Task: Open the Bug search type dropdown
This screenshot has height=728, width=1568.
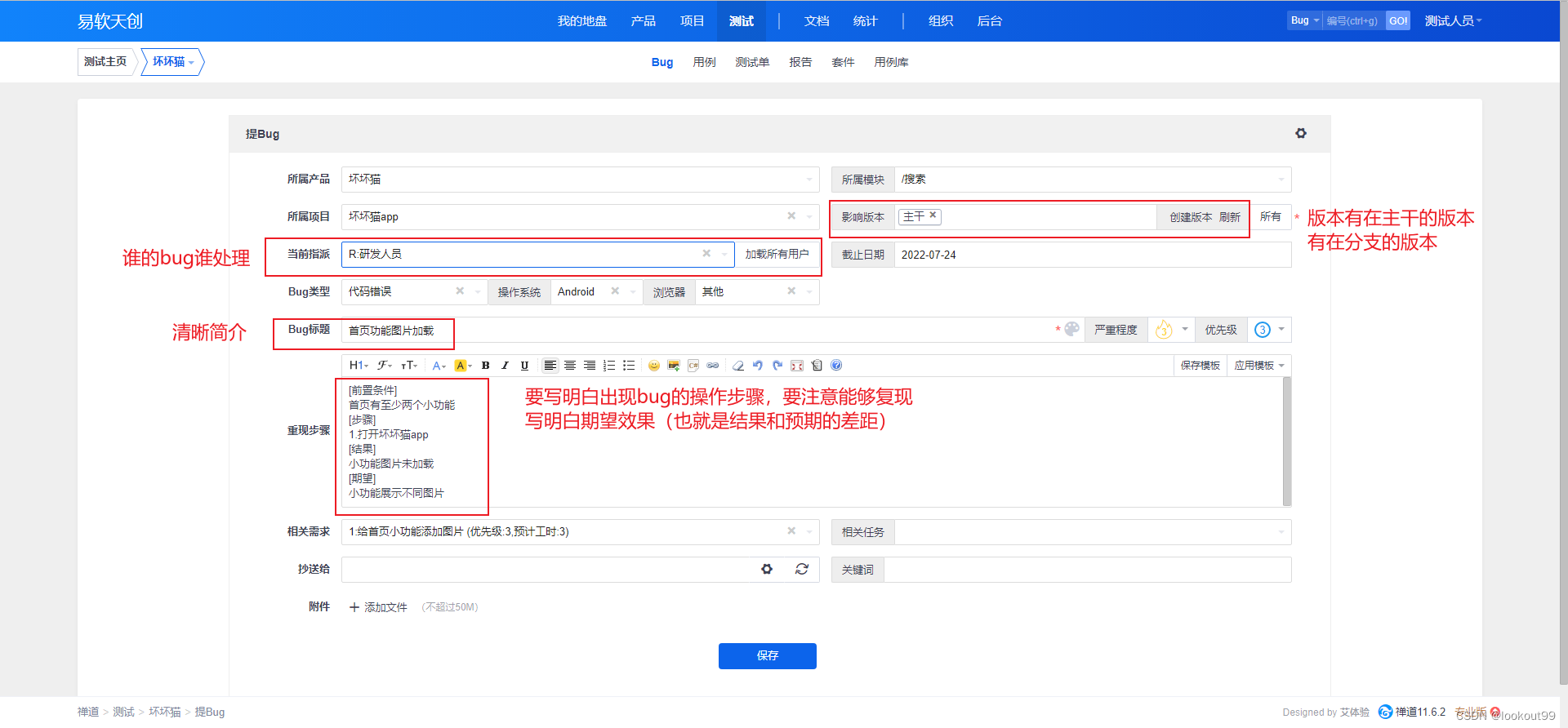Action: 1304,20
